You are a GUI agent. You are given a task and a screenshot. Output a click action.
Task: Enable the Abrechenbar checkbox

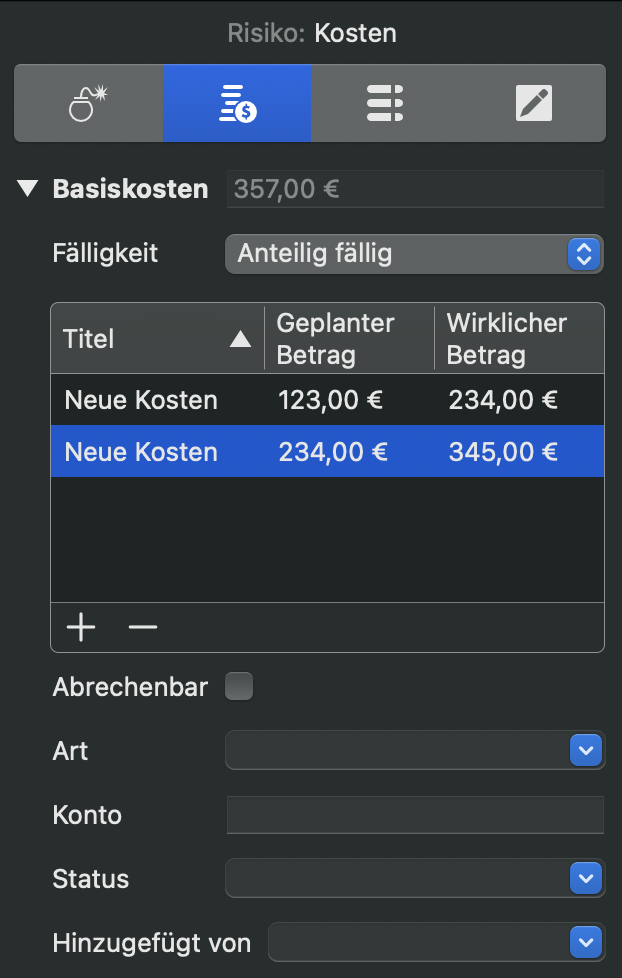point(238,686)
